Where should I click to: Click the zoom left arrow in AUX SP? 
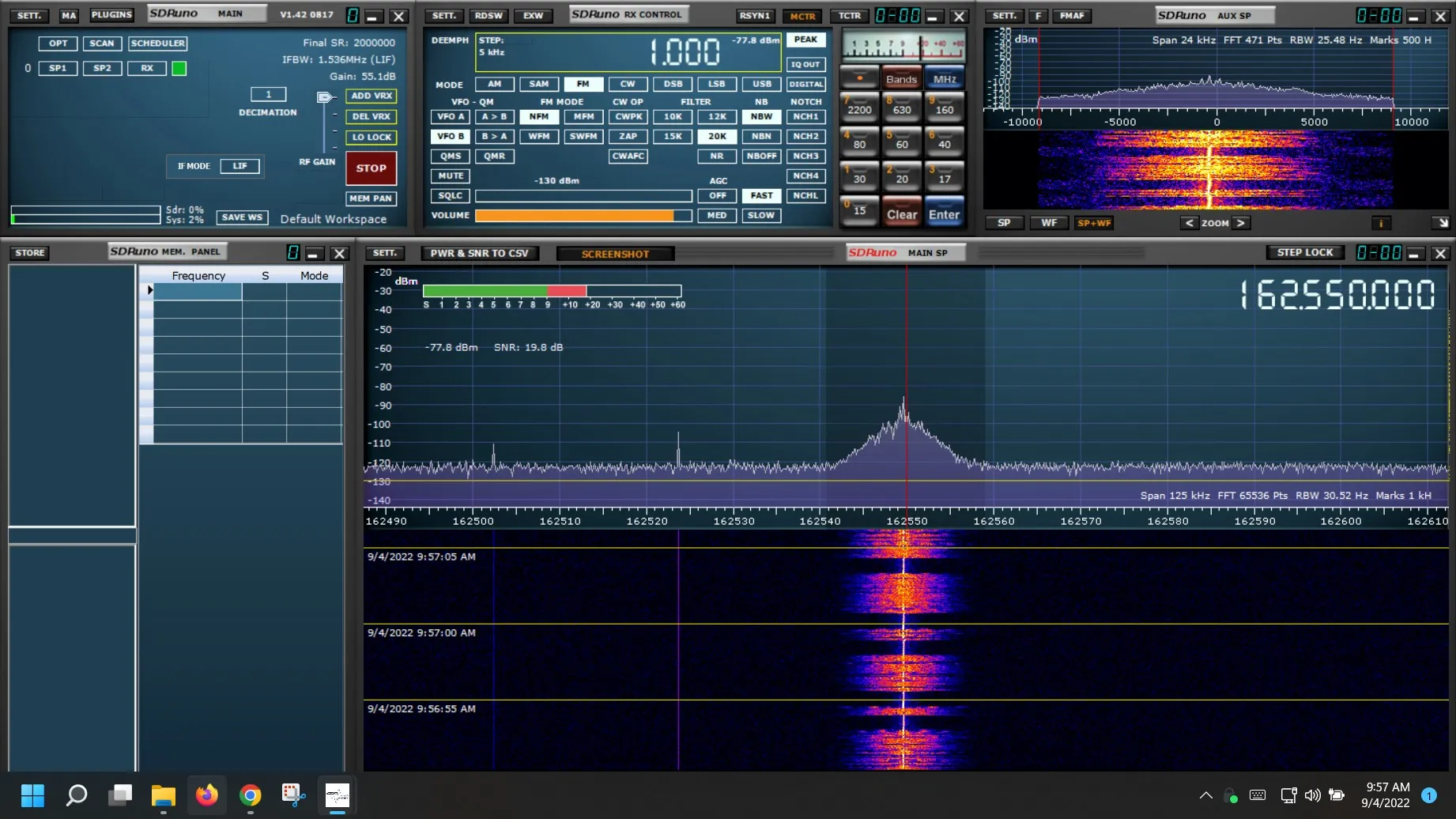[1189, 223]
